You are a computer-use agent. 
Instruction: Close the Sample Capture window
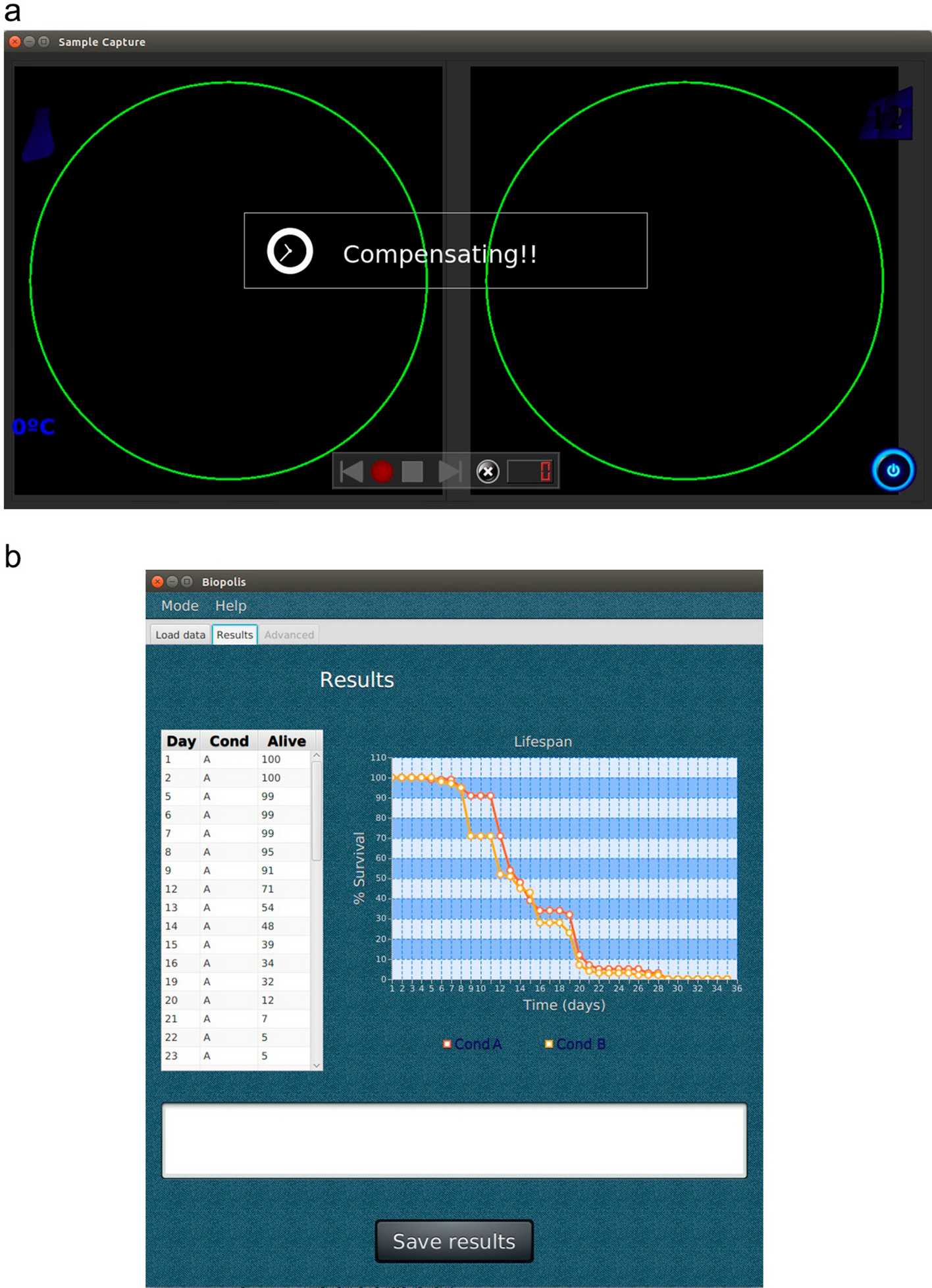[x=14, y=41]
